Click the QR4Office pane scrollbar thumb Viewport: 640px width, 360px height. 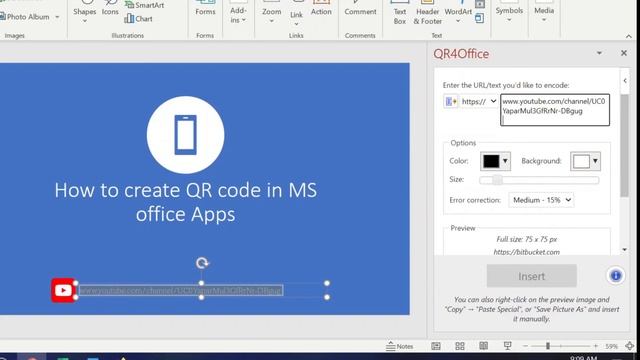tap(624, 146)
